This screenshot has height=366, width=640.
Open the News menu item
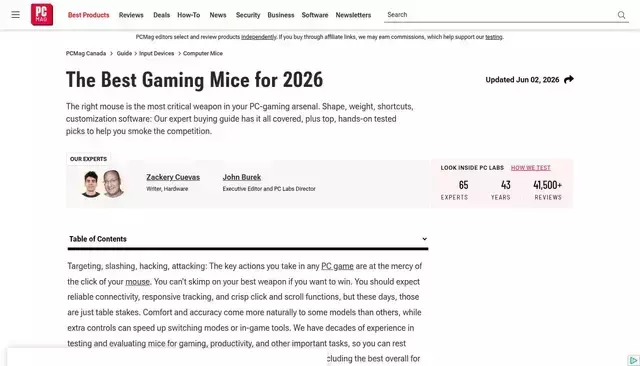click(x=218, y=15)
